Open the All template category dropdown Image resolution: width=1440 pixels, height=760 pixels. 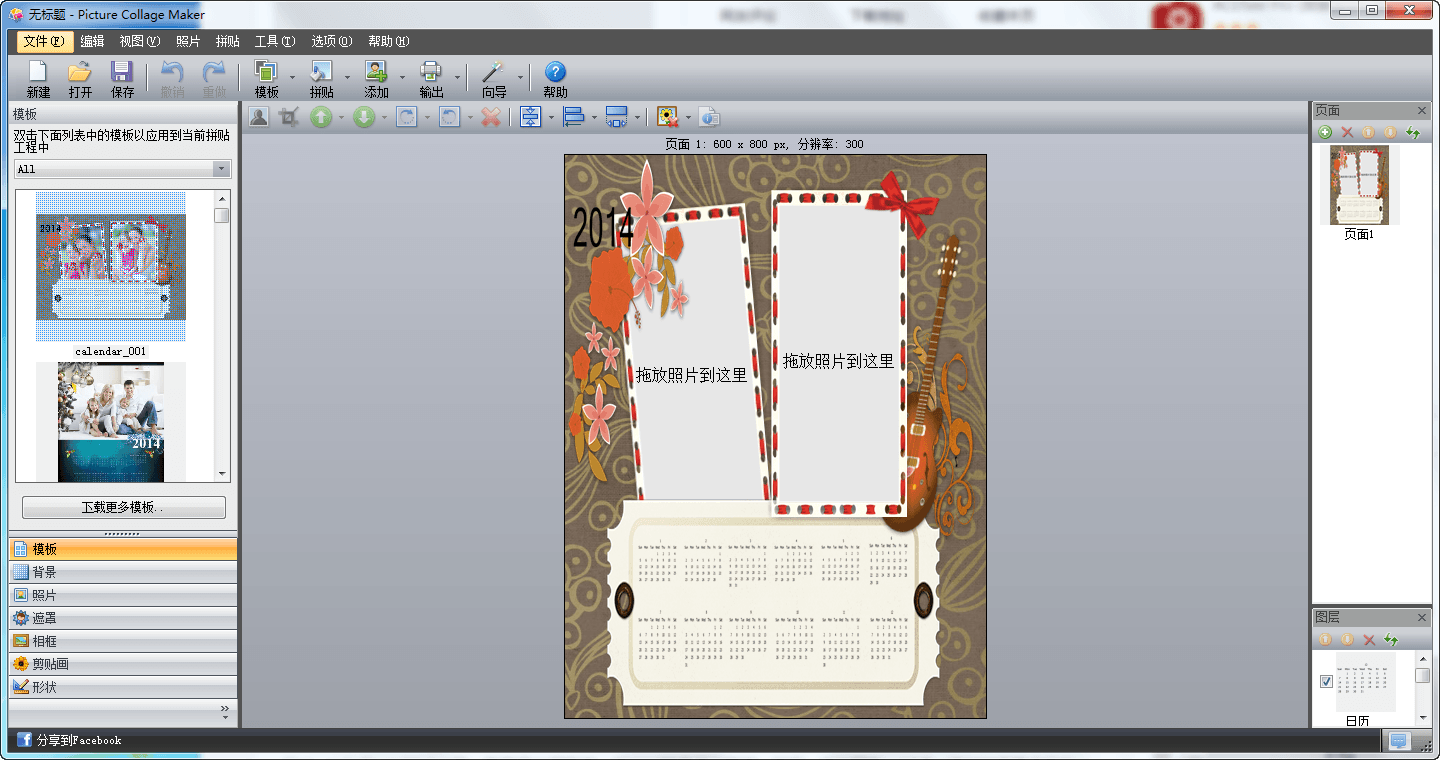[123, 169]
